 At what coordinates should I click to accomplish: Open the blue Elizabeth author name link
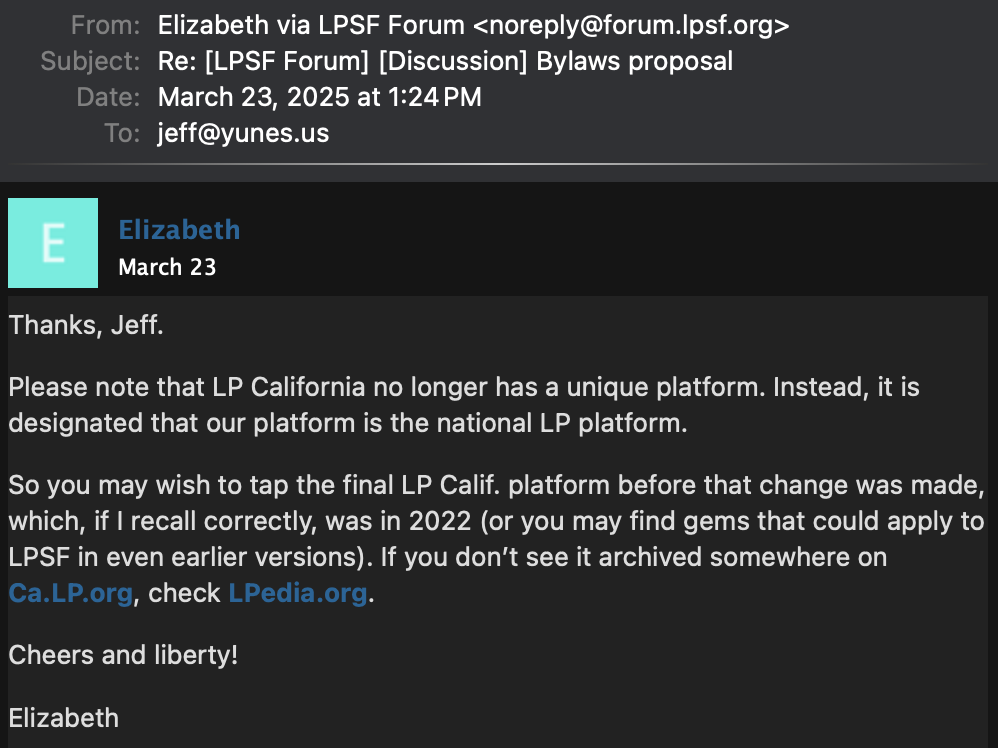(x=179, y=230)
